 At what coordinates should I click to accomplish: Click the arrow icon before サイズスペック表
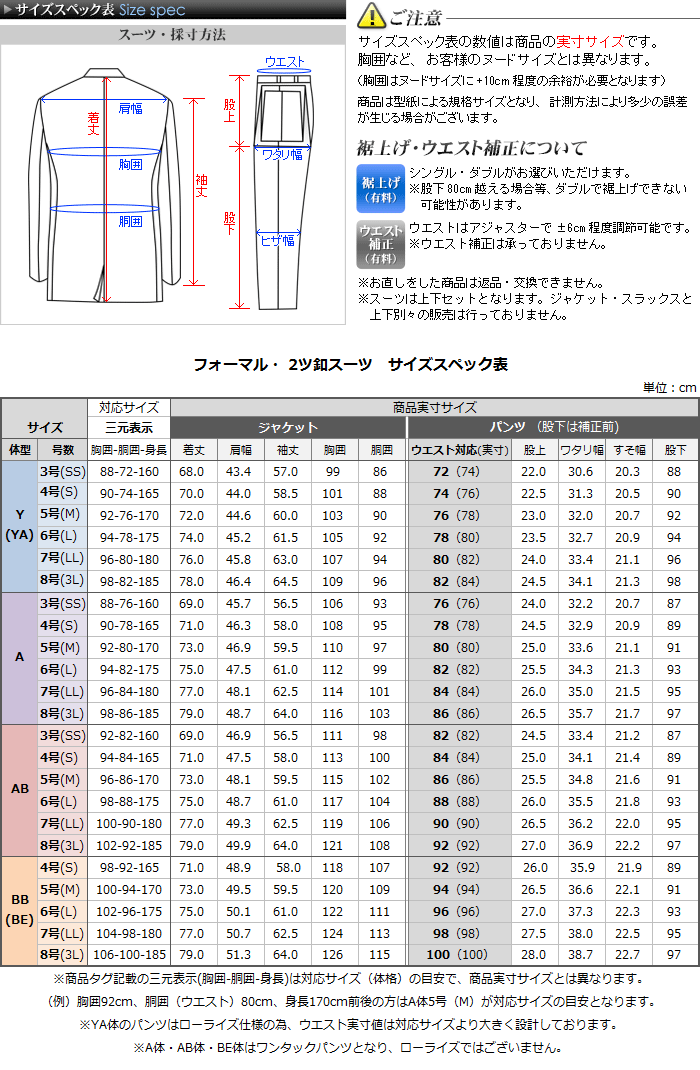(9, 10)
